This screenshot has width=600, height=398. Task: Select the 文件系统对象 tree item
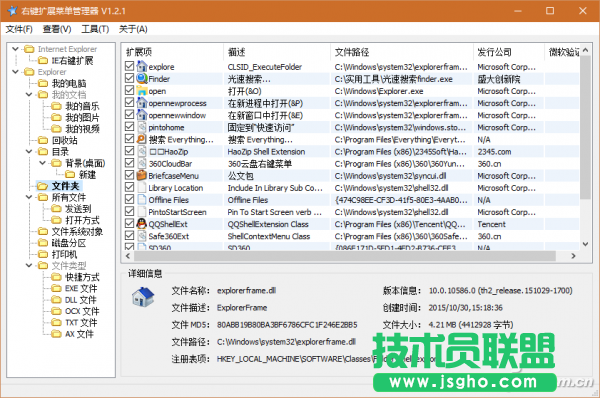click(77, 232)
